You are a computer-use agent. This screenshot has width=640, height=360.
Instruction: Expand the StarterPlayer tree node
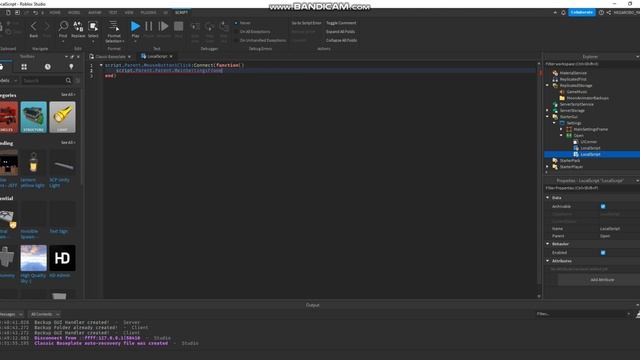click(548, 167)
